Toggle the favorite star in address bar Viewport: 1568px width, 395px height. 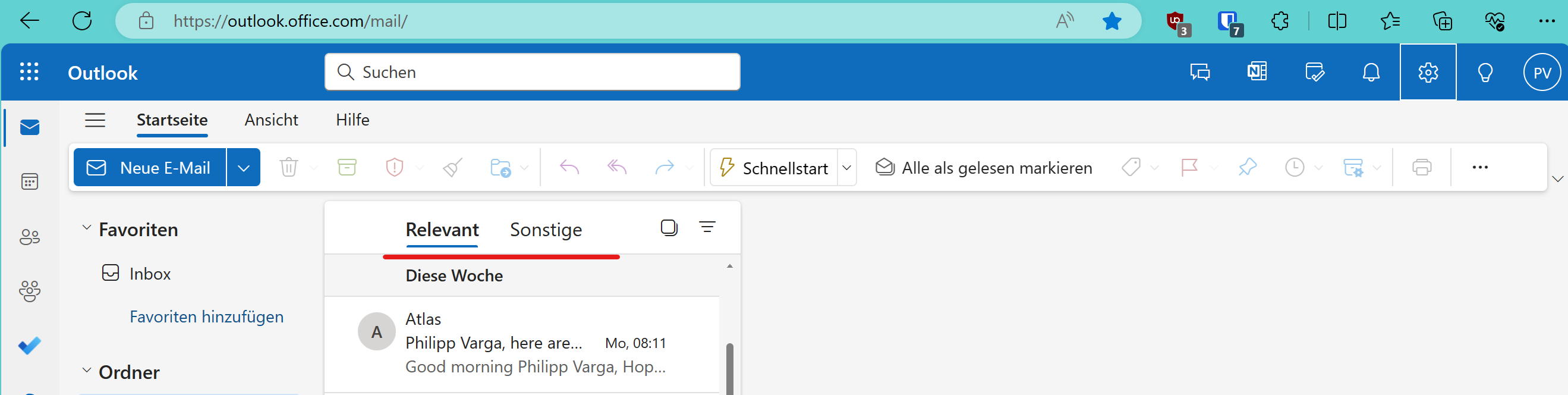[x=1112, y=21]
